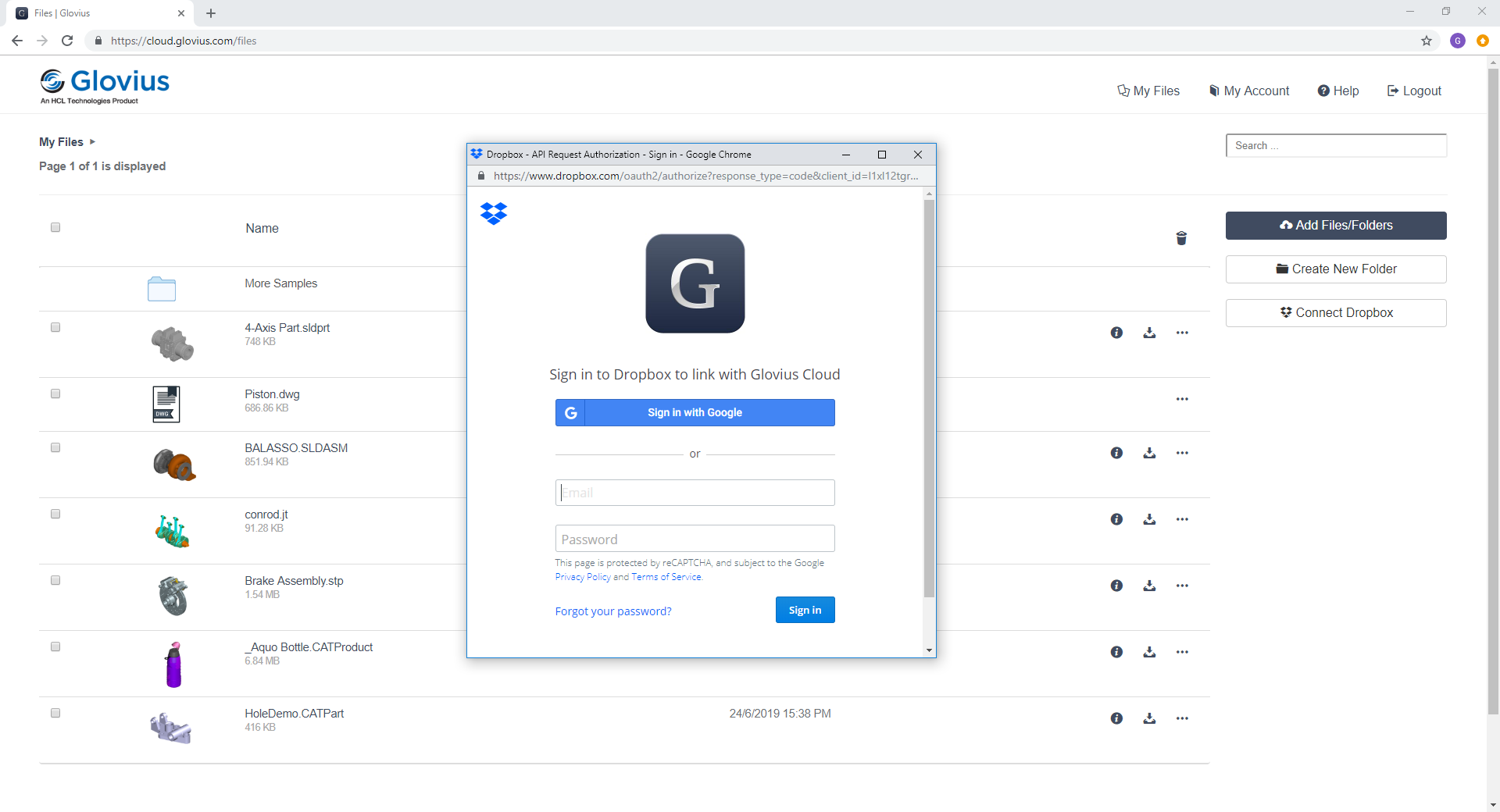Click the My Files breadcrumb arrow
Image resolution: width=1500 pixels, height=812 pixels.
tap(92, 142)
